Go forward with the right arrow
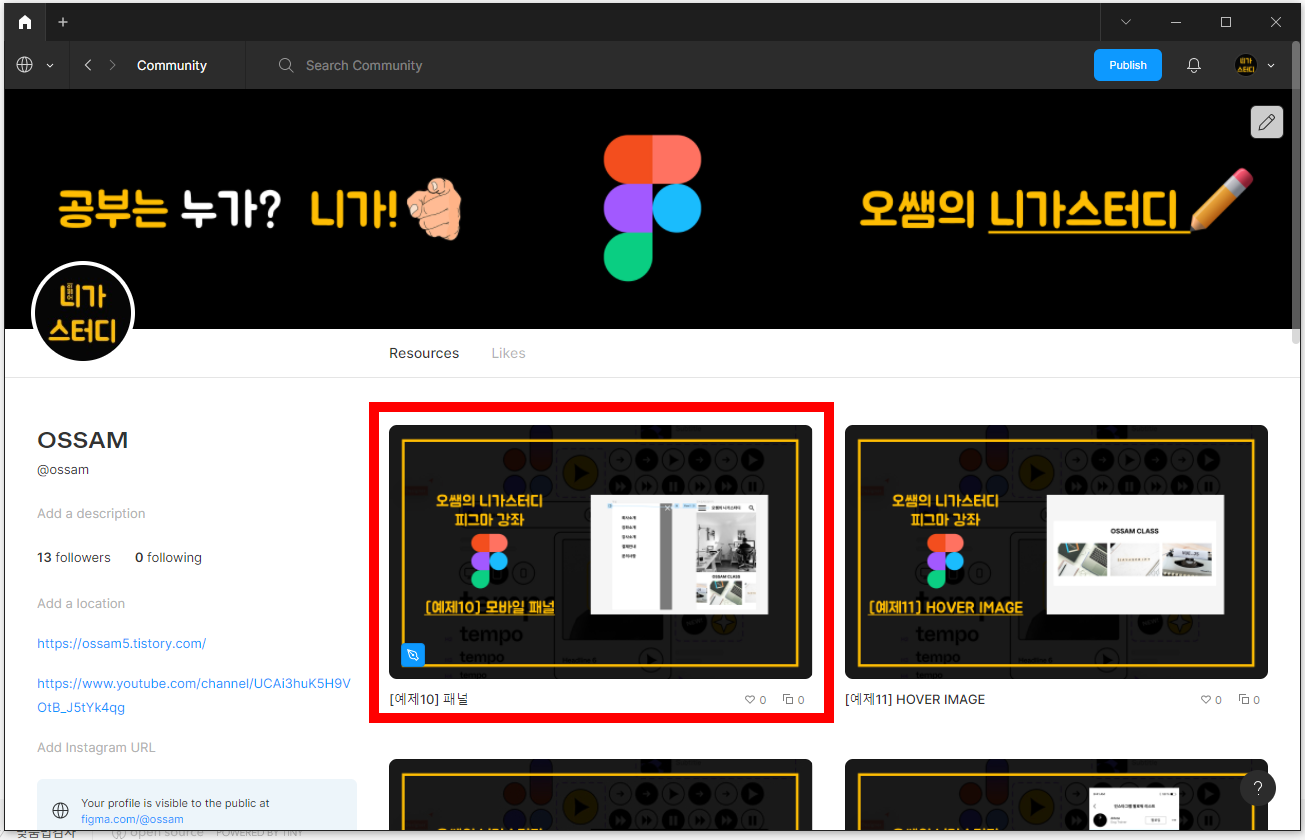 [x=112, y=65]
